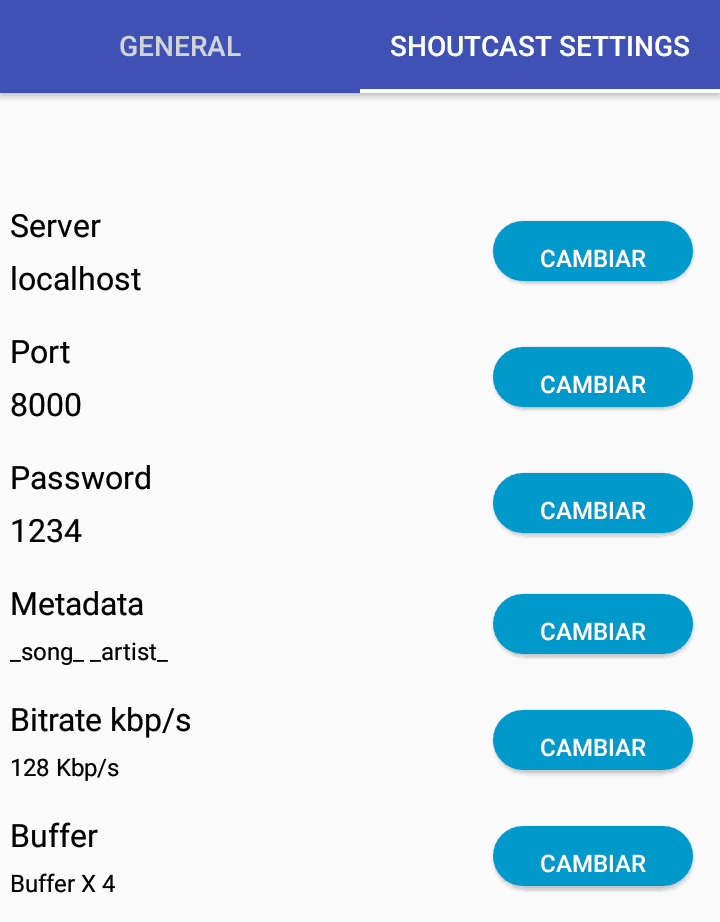Click the Bitrate kbp/s label
720x922 pixels.
pos(100,720)
